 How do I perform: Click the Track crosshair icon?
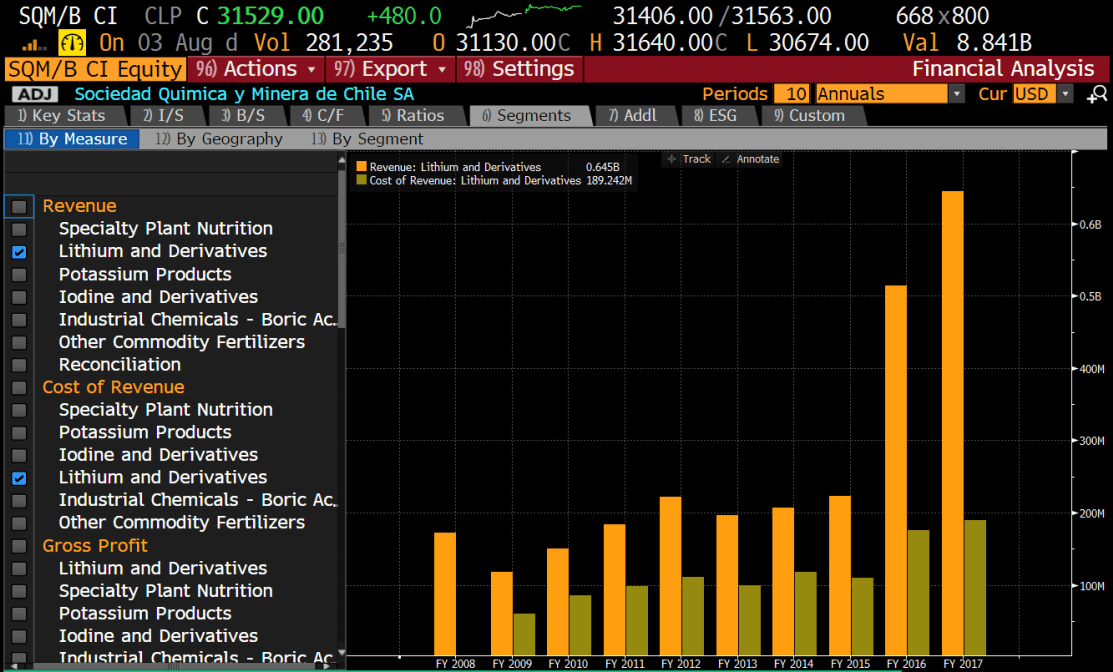pos(671,159)
